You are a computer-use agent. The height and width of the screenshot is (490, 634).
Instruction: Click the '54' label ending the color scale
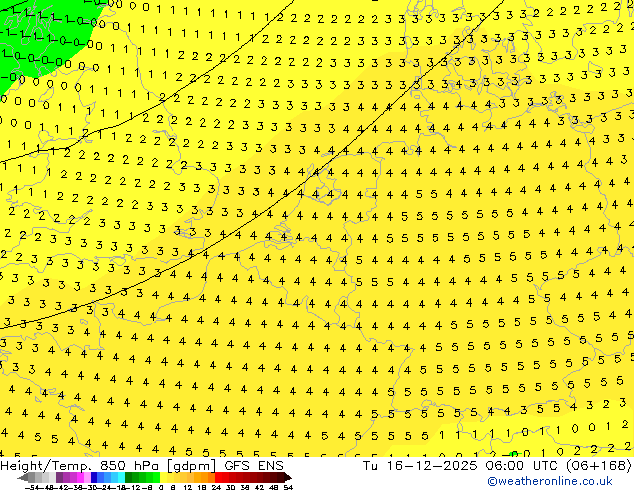288,487
